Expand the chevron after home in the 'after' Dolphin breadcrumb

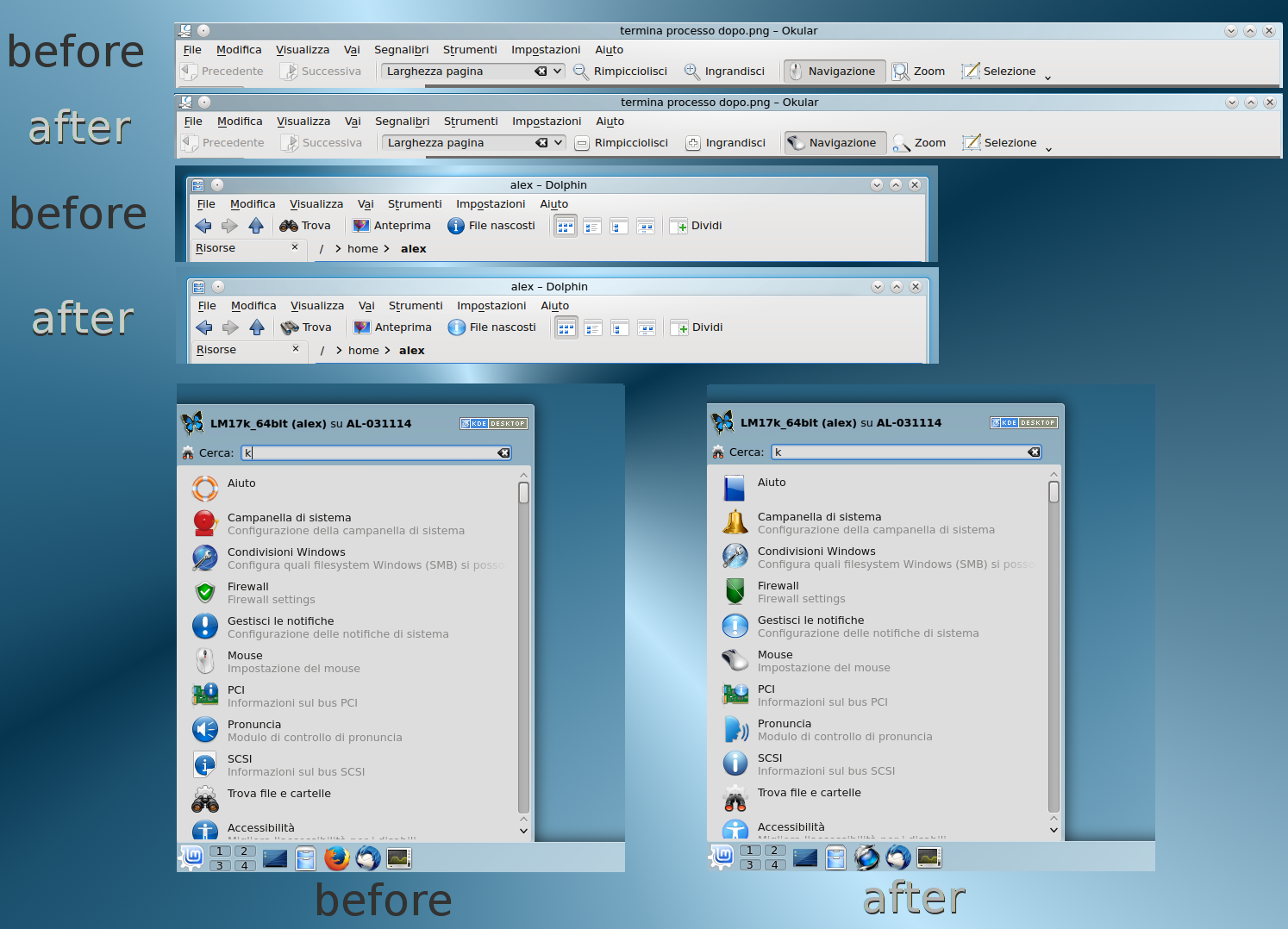[388, 351]
